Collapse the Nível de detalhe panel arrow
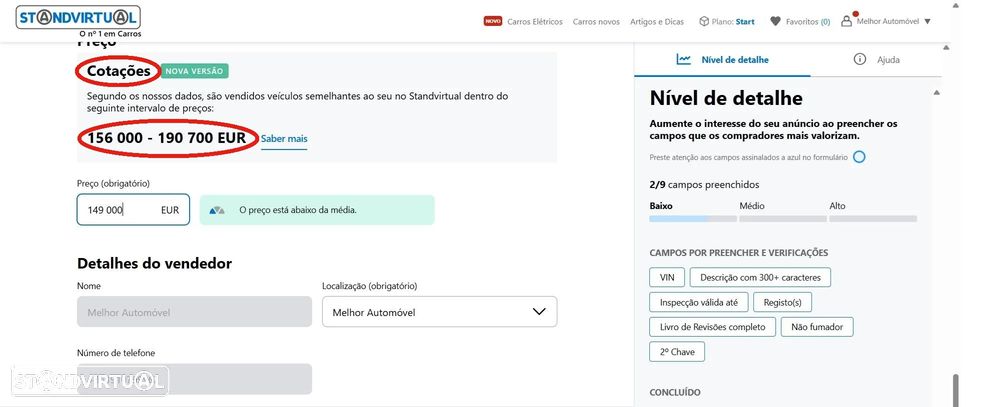This screenshot has width=1000, height=407. click(x=937, y=92)
